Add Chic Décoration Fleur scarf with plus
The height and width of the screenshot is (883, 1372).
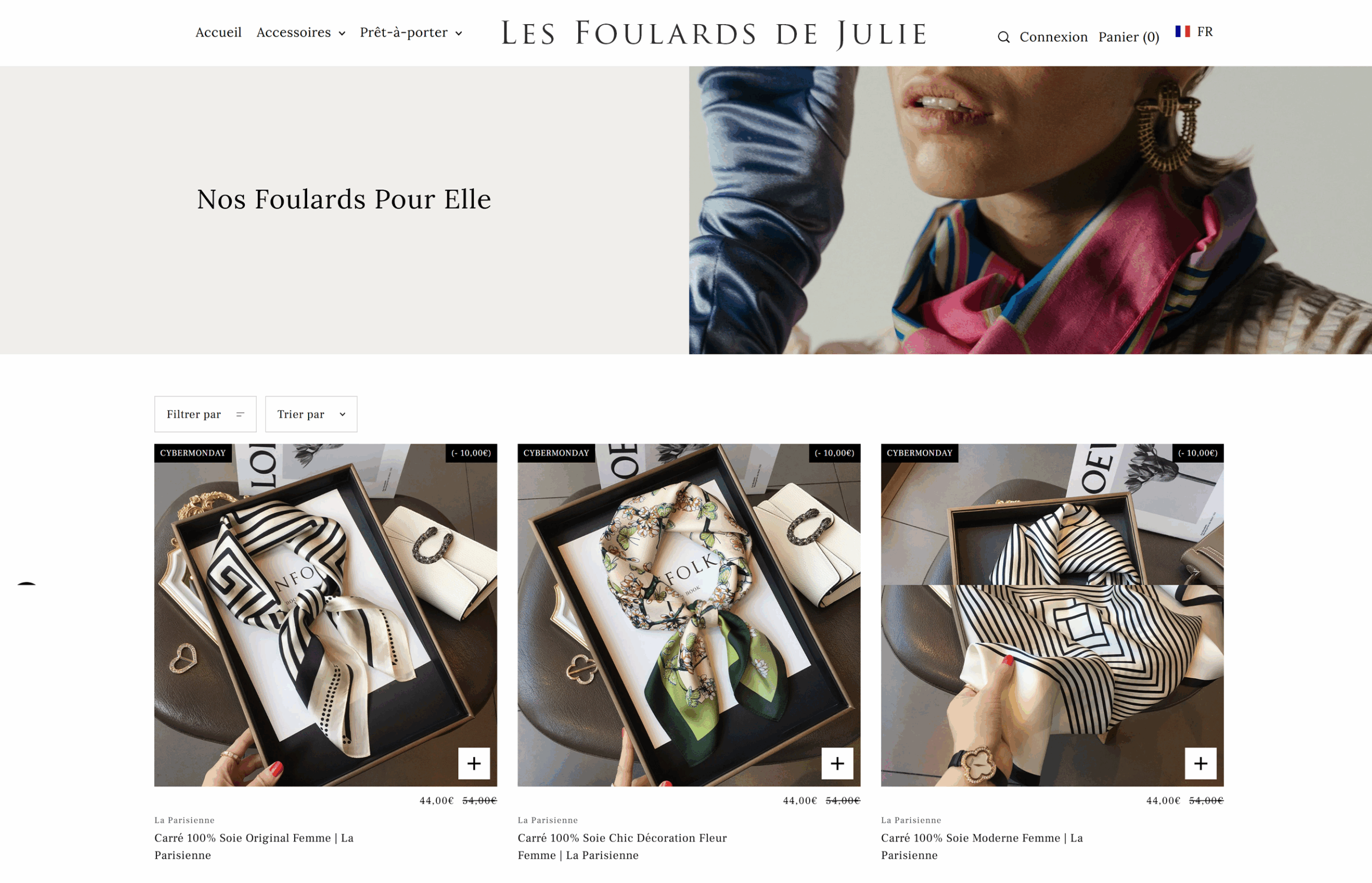point(837,763)
